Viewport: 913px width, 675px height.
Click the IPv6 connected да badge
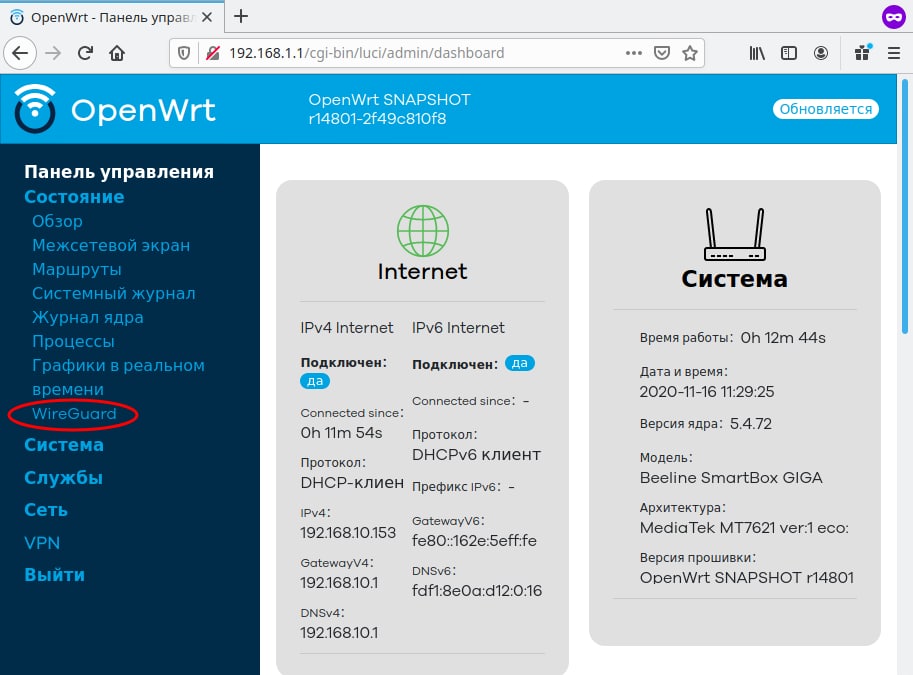pos(519,363)
